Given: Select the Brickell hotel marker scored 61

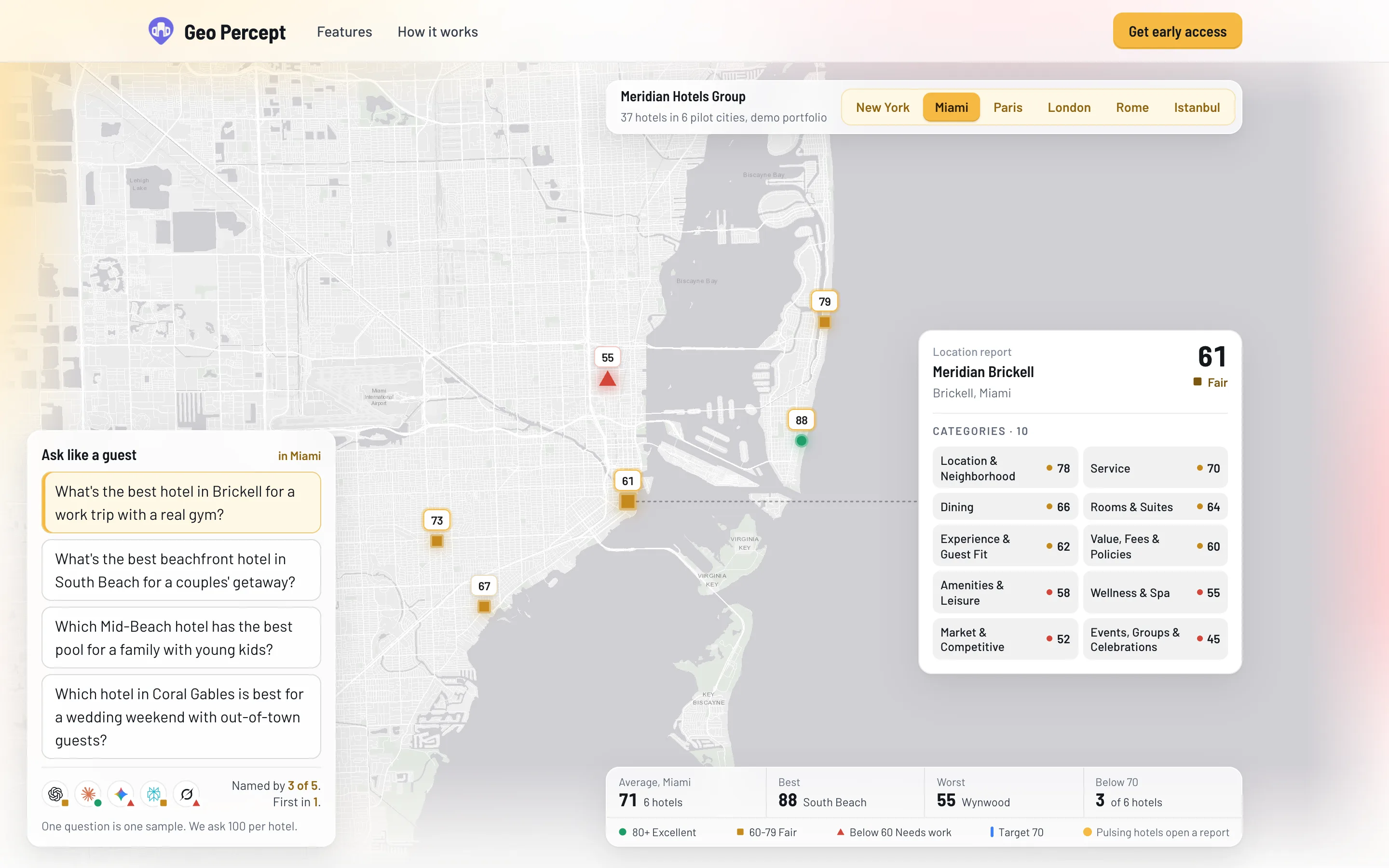Looking at the screenshot, I should (x=627, y=490).
